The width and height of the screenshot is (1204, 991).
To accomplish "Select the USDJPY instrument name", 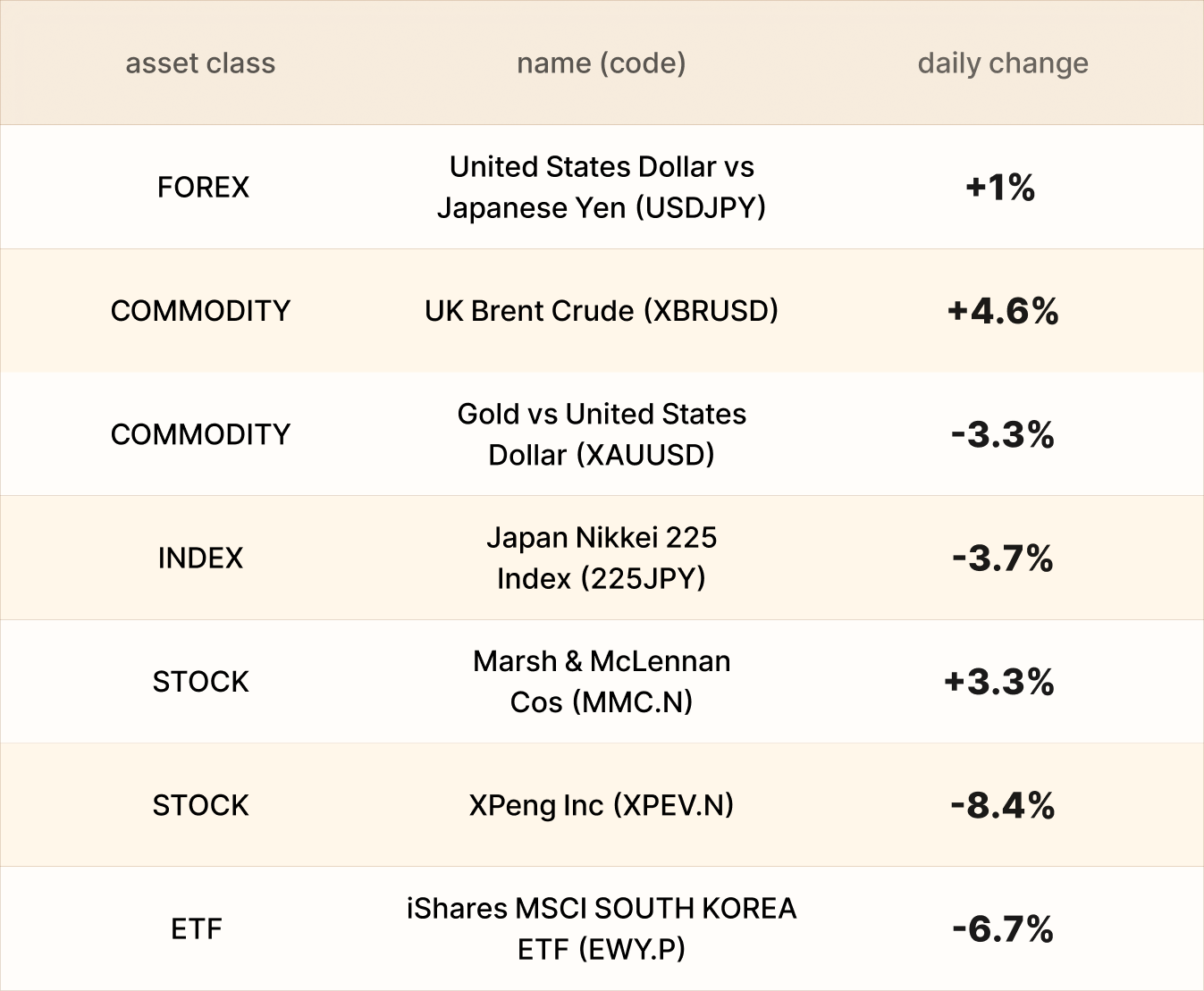I will (x=601, y=187).
